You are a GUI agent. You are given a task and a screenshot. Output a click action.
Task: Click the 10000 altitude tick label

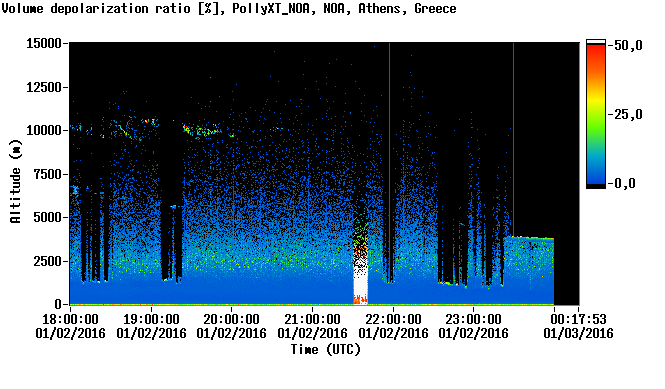[x=44, y=130]
